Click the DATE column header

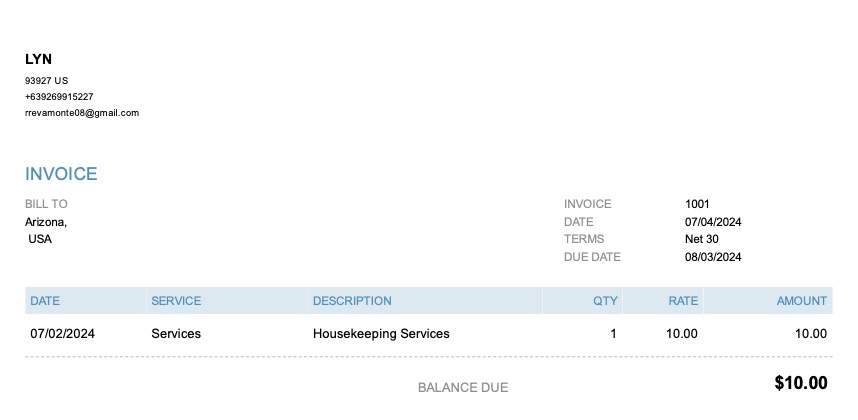tap(45, 301)
